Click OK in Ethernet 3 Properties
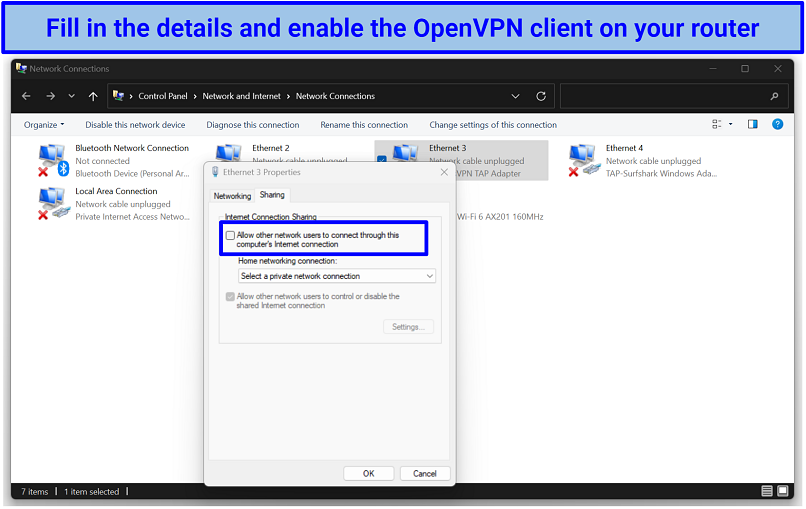 tap(369, 474)
